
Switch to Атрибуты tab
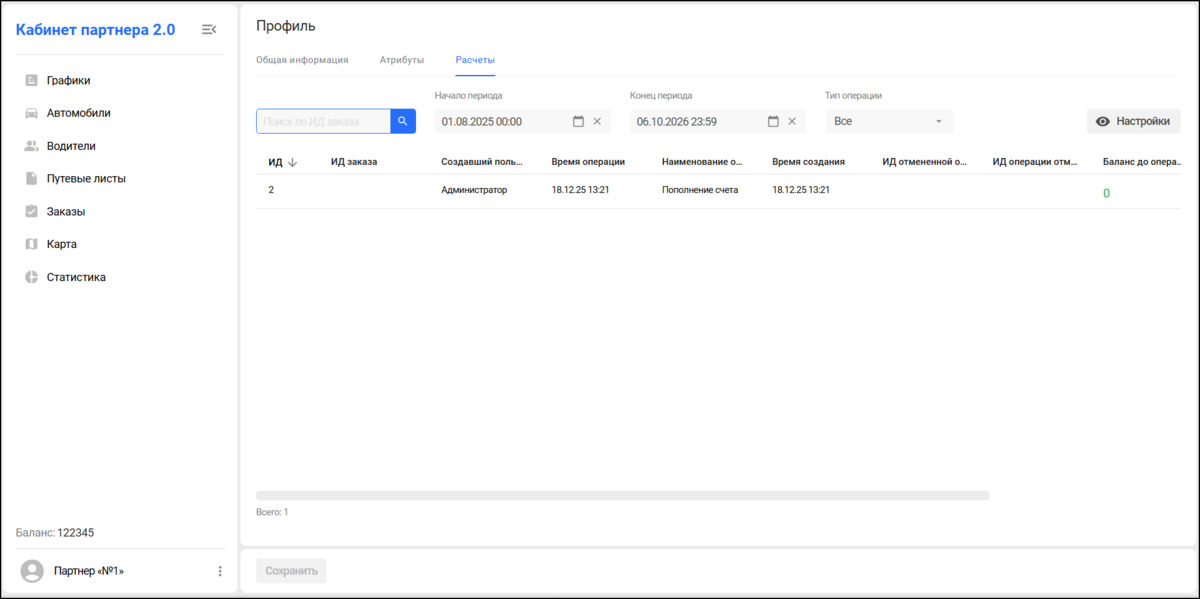tap(402, 60)
